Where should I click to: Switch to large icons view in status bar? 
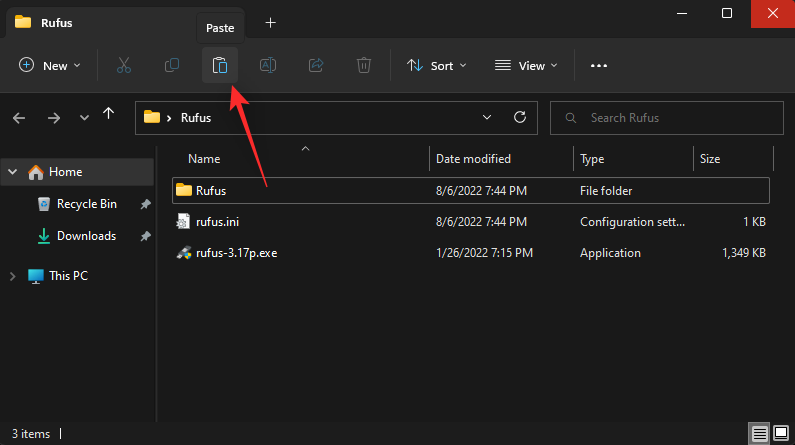tap(781, 434)
